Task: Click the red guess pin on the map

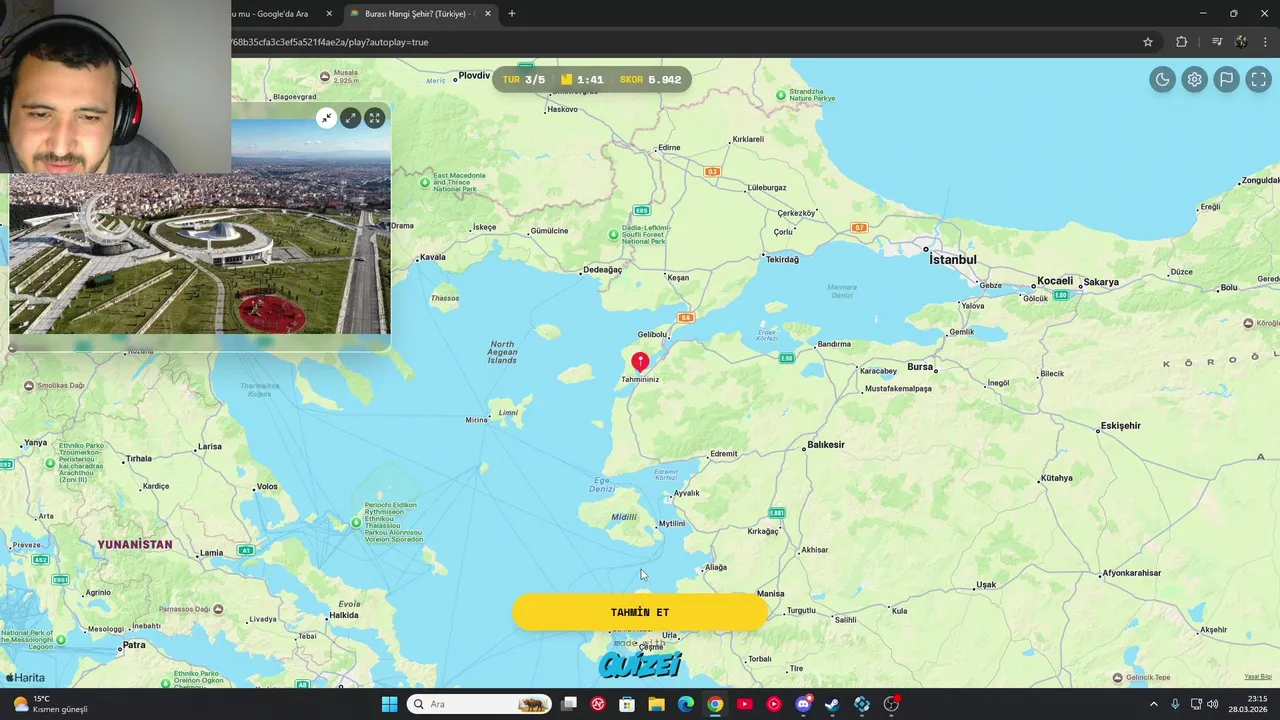Action: (640, 361)
